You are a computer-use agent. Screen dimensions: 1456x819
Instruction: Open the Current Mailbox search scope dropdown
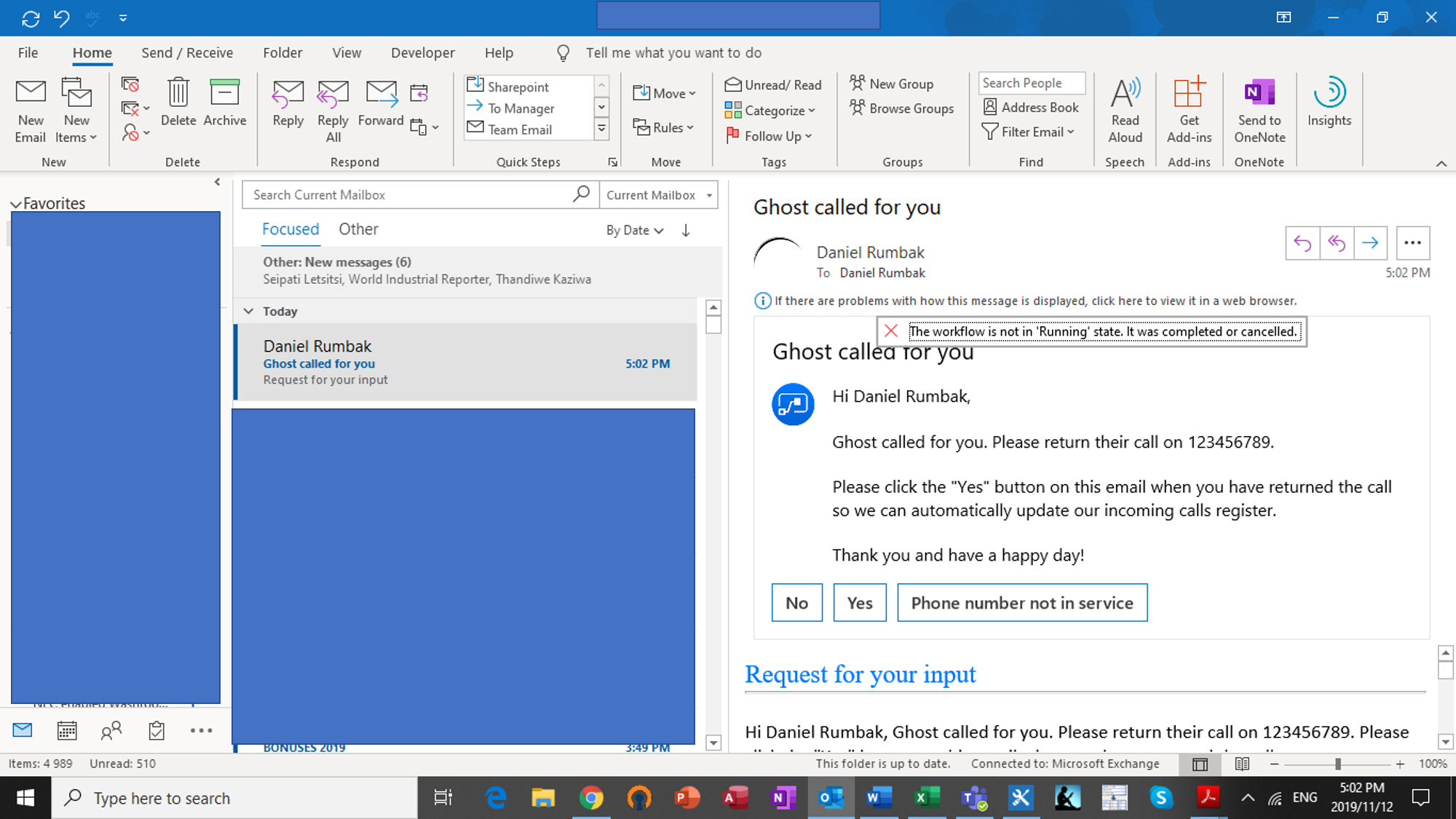click(659, 195)
